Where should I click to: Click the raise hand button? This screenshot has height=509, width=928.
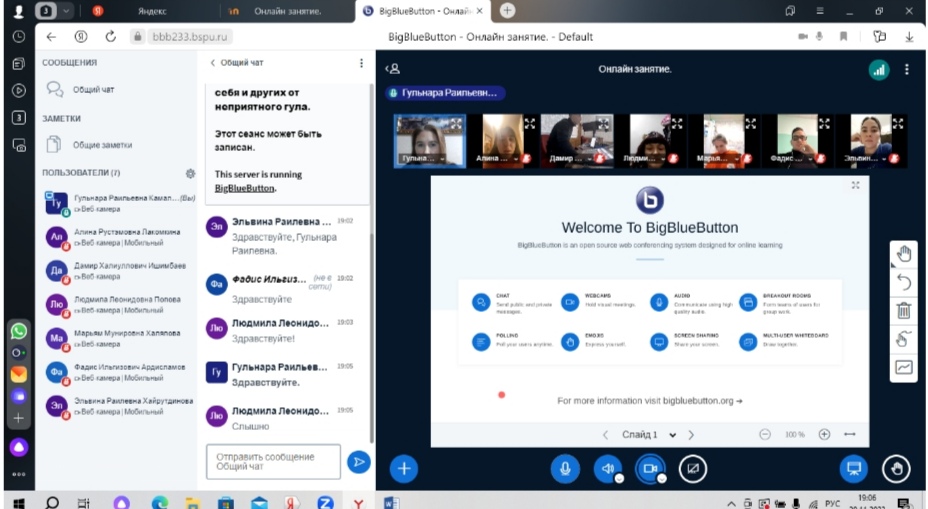pyautogui.click(x=896, y=468)
